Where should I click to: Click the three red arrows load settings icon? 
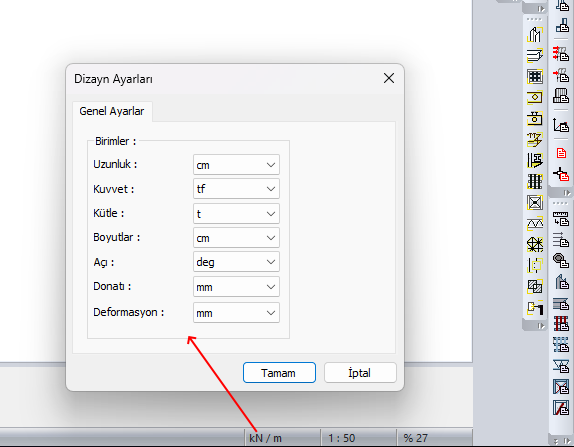pos(561,53)
